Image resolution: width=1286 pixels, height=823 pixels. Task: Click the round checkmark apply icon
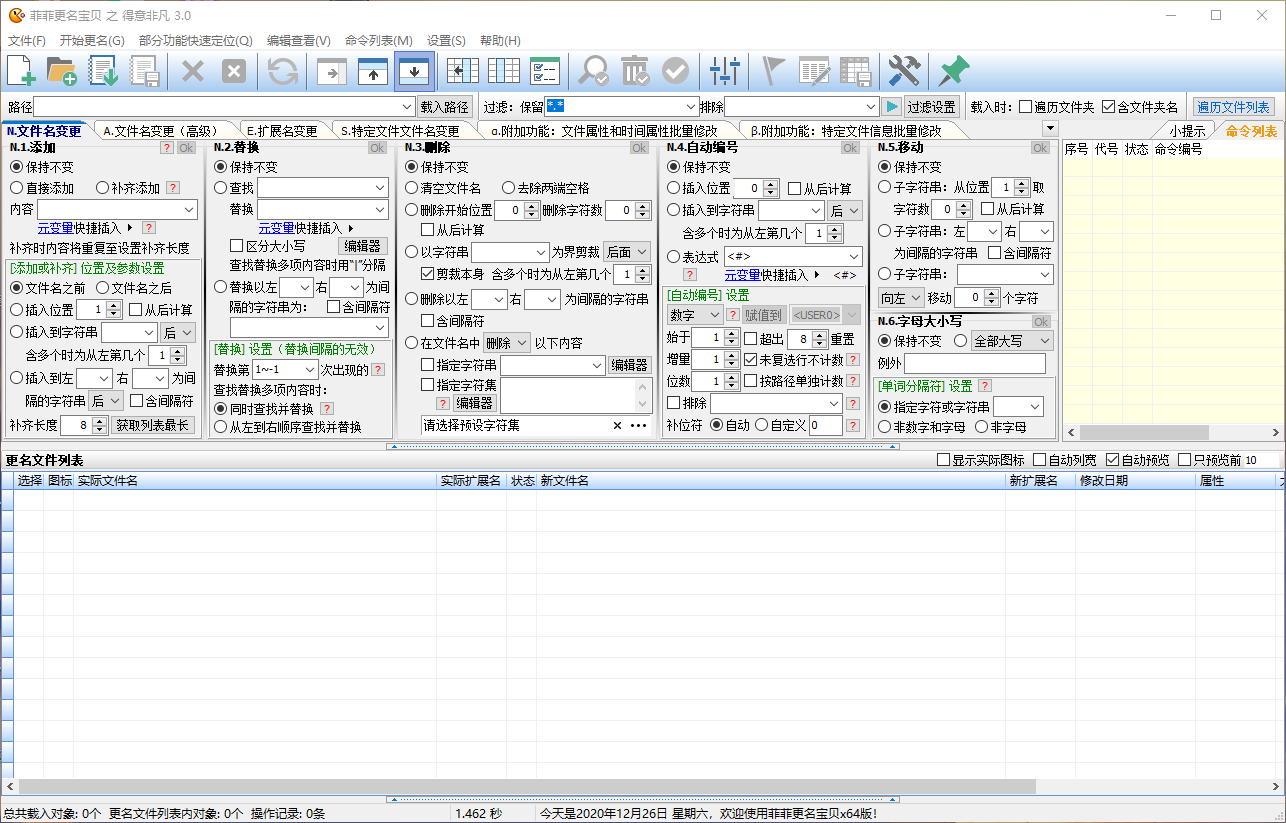[676, 71]
